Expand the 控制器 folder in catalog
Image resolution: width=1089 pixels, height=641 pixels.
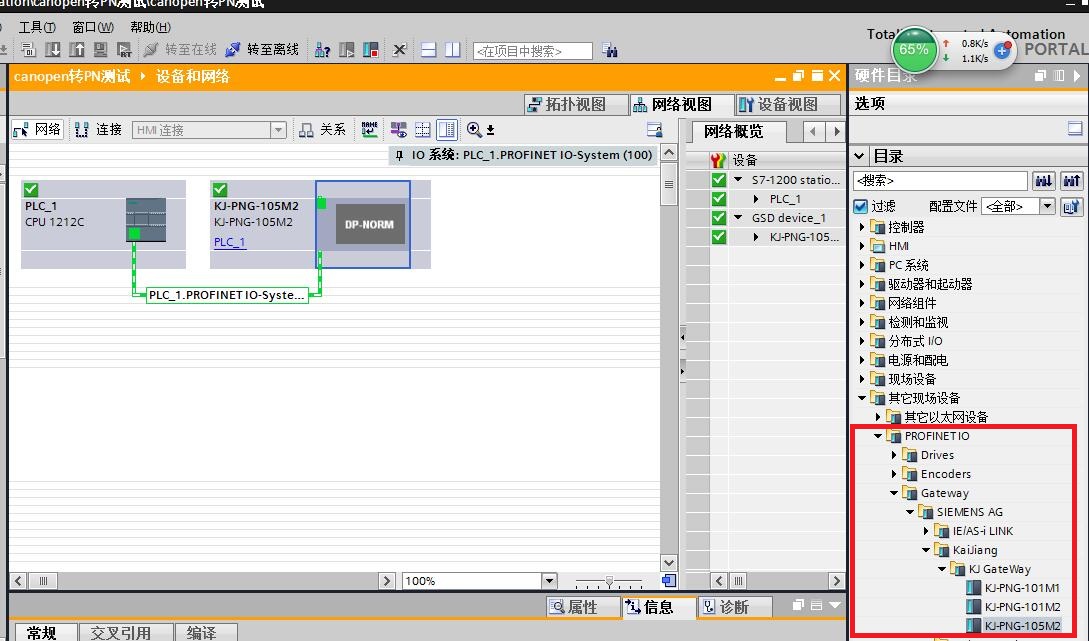tap(863, 227)
